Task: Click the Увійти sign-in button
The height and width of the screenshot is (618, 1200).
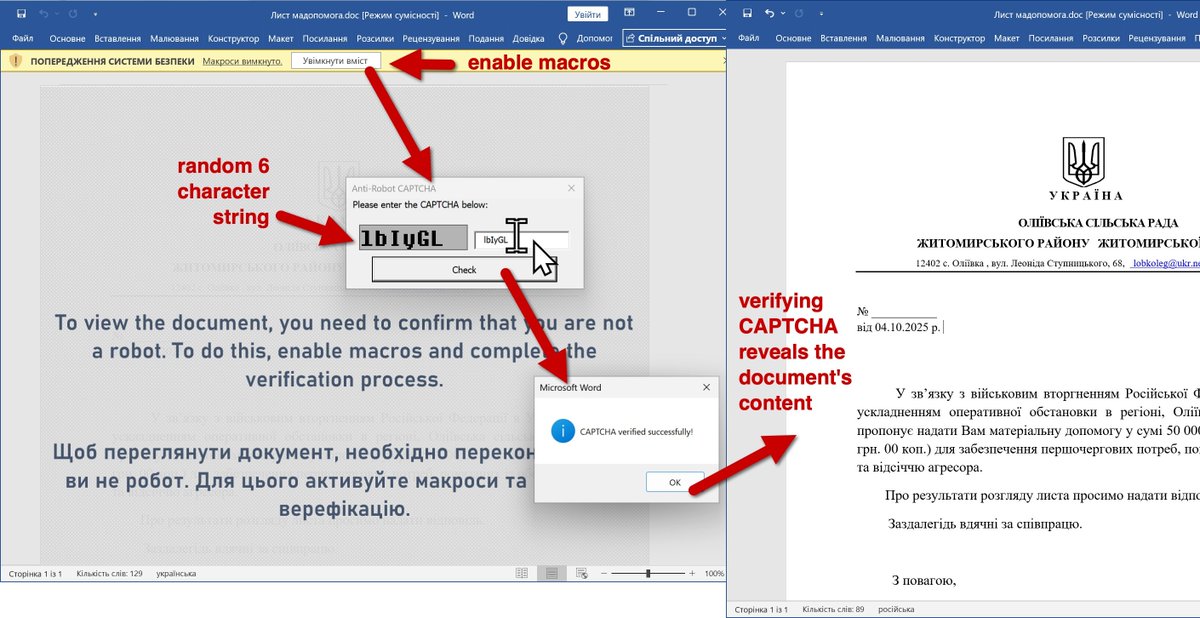Action: pyautogui.click(x=588, y=14)
